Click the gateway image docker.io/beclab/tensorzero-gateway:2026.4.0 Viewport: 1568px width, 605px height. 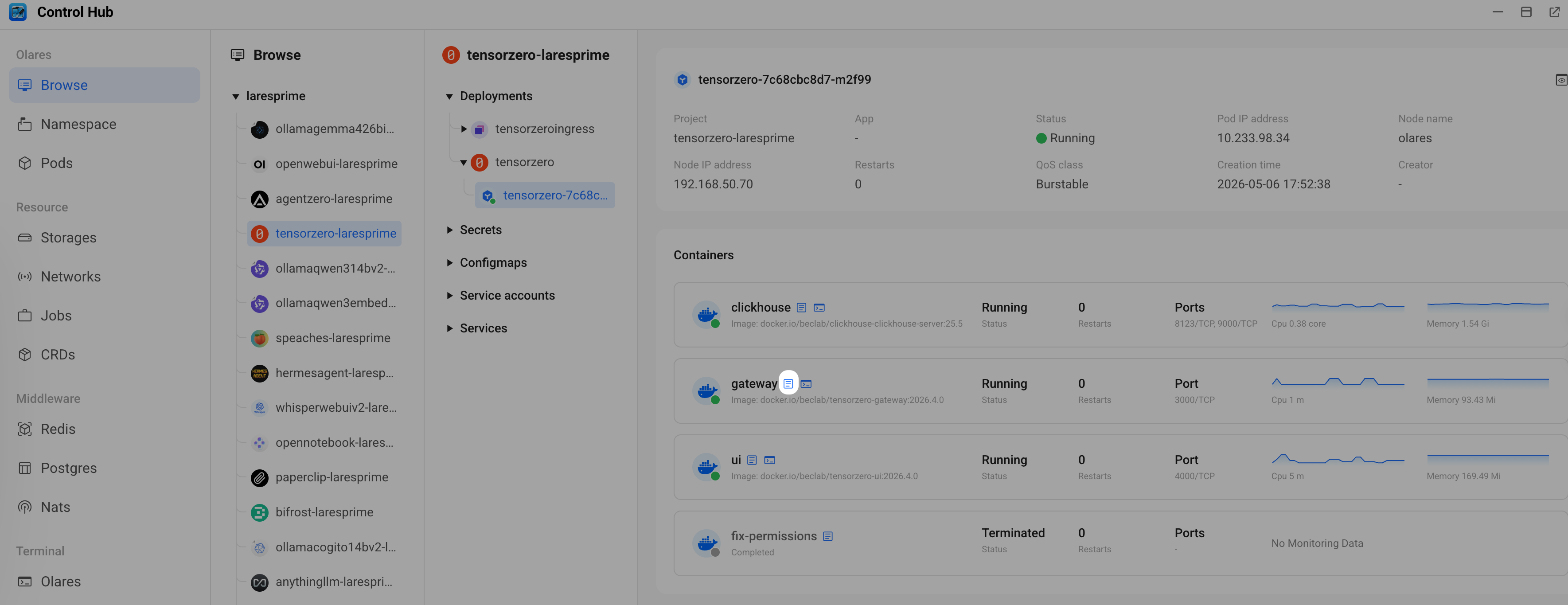click(838, 400)
